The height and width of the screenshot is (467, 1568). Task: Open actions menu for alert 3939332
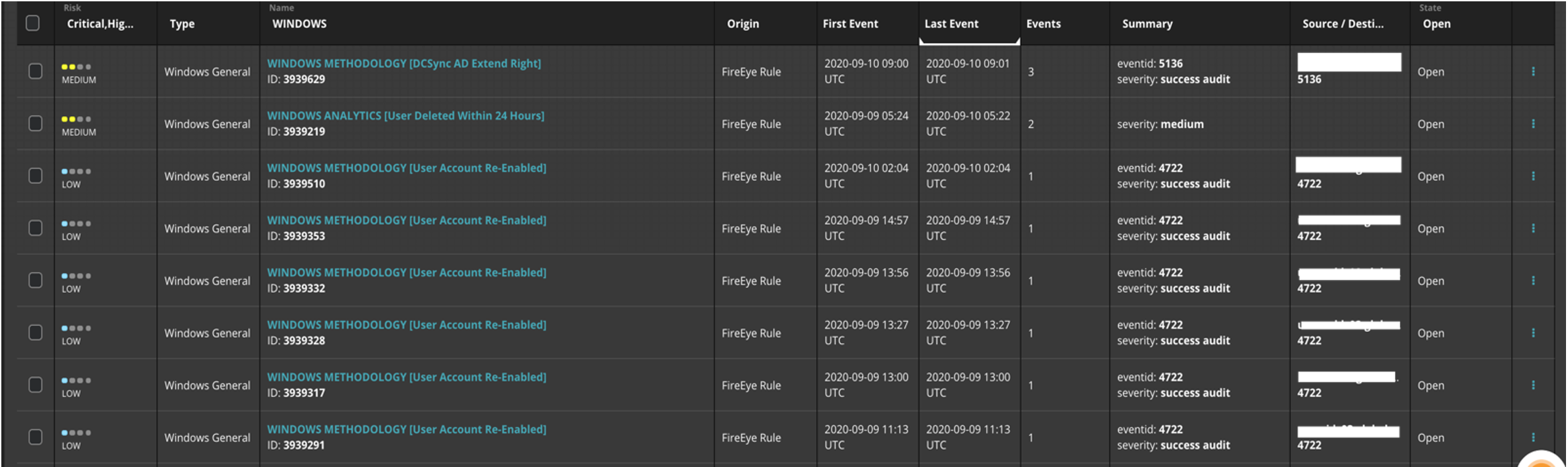click(1533, 281)
